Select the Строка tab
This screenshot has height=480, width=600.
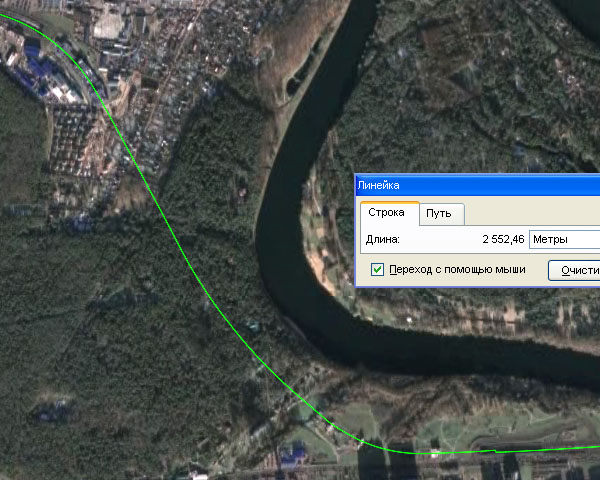pos(386,214)
